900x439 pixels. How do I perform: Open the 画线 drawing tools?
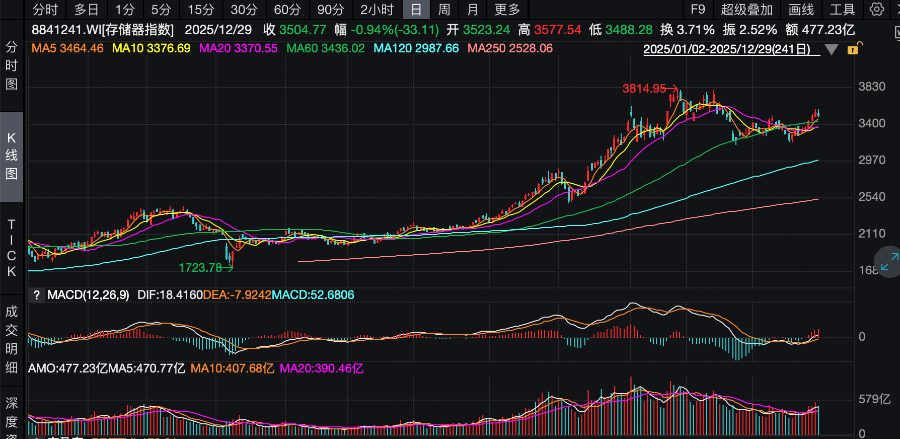(x=802, y=9)
